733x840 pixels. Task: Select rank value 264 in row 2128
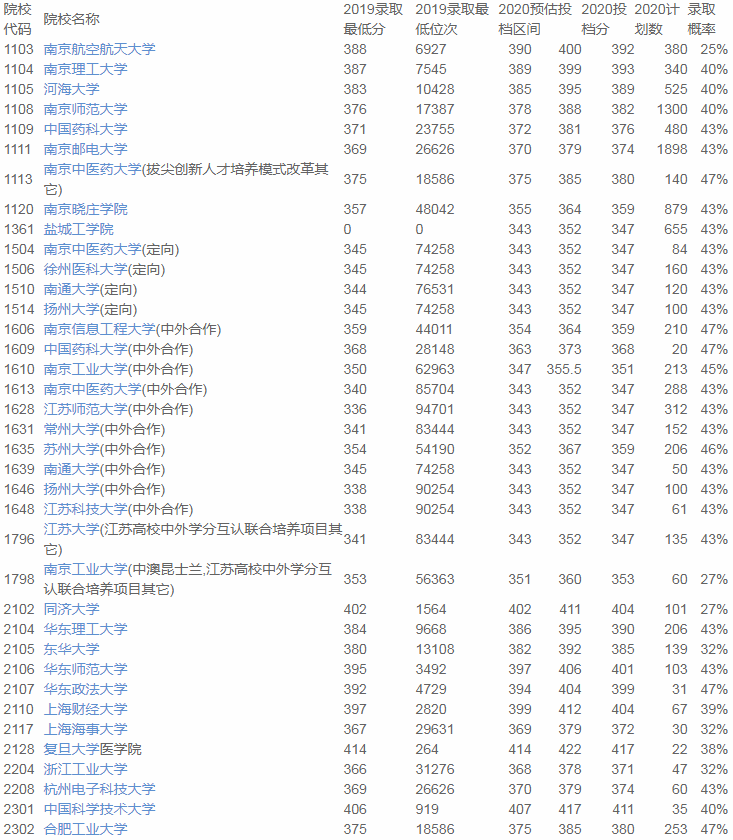(427, 749)
